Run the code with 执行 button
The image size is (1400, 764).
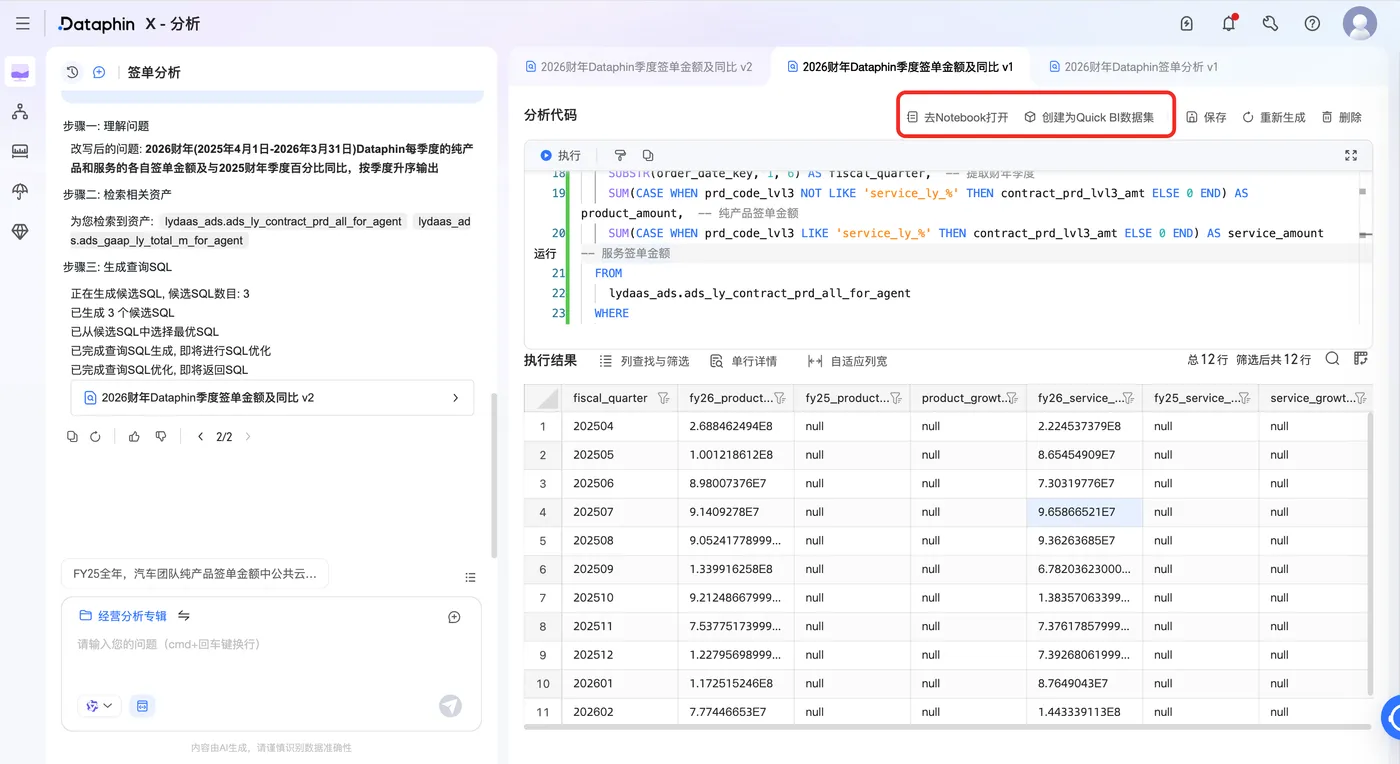coord(560,156)
